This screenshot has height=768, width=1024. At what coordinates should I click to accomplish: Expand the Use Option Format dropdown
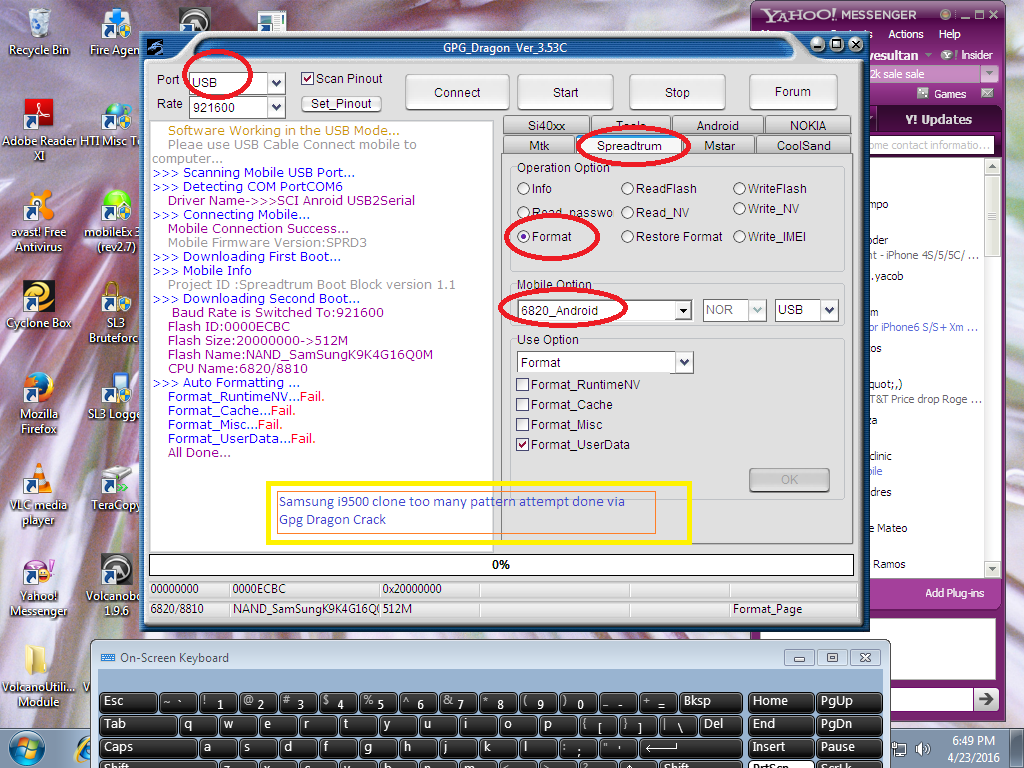tap(684, 362)
